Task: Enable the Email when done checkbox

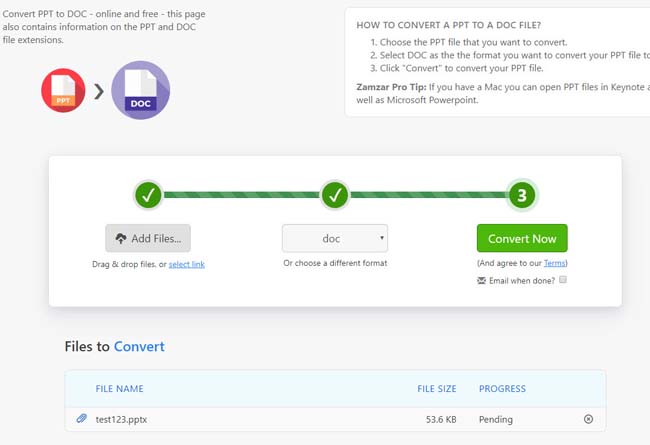Action: (x=563, y=281)
